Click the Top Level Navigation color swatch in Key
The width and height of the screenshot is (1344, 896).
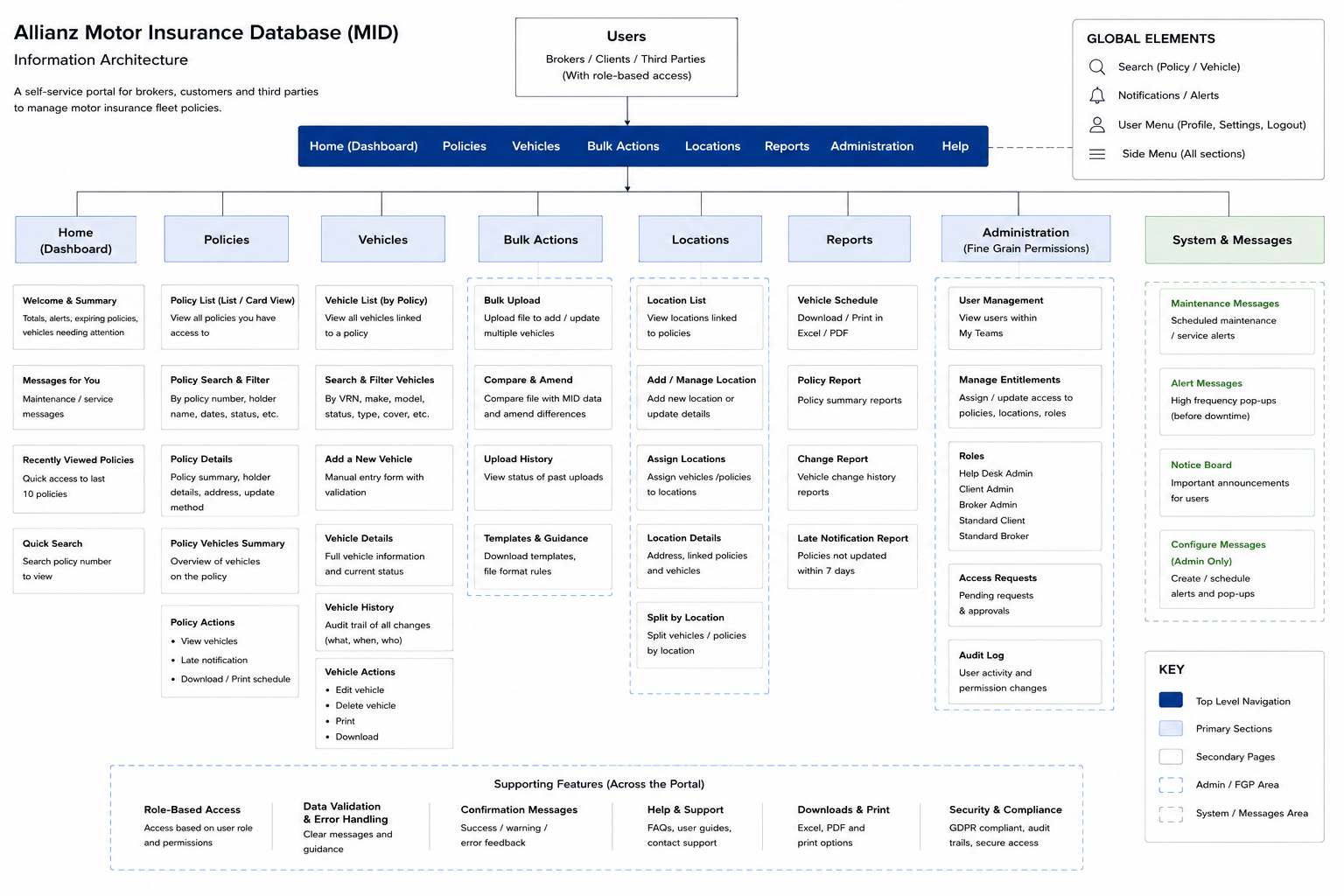click(1171, 700)
